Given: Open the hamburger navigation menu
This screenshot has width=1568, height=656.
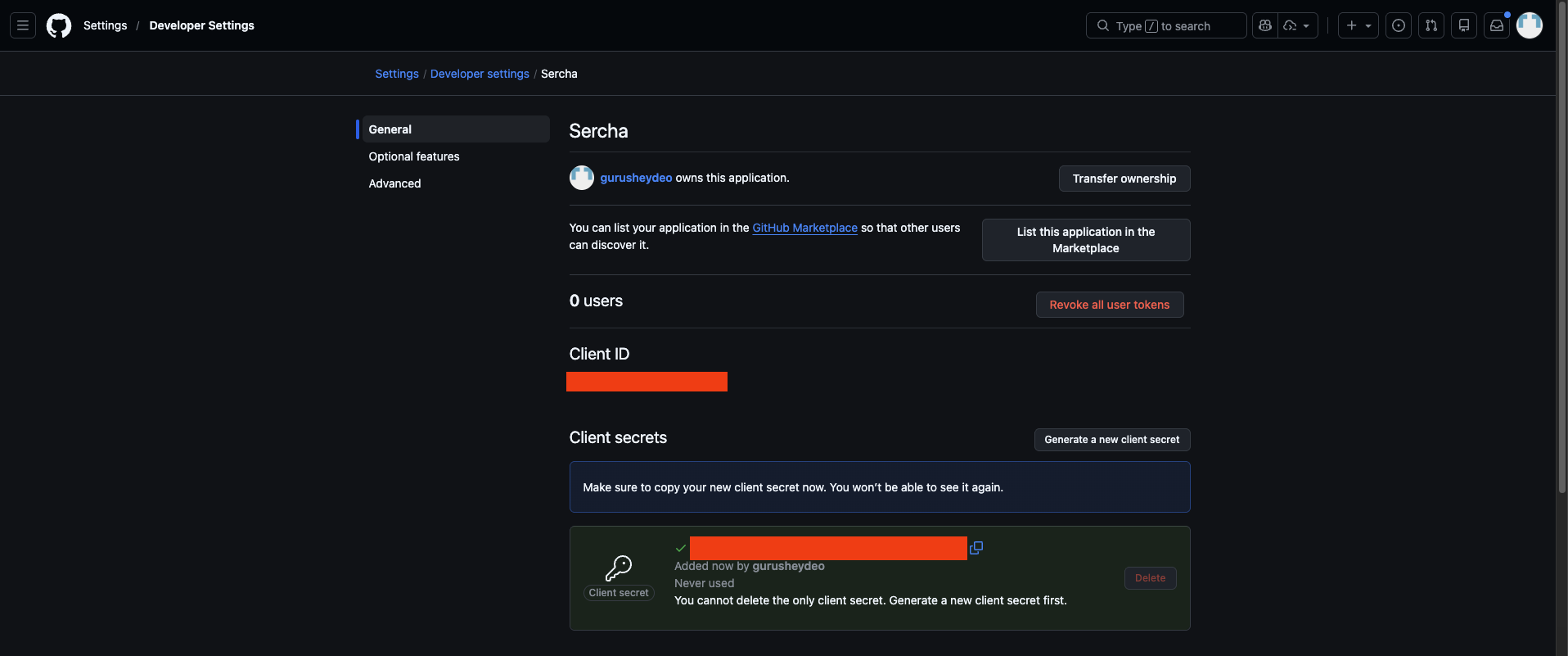Looking at the screenshot, I should coord(23,25).
